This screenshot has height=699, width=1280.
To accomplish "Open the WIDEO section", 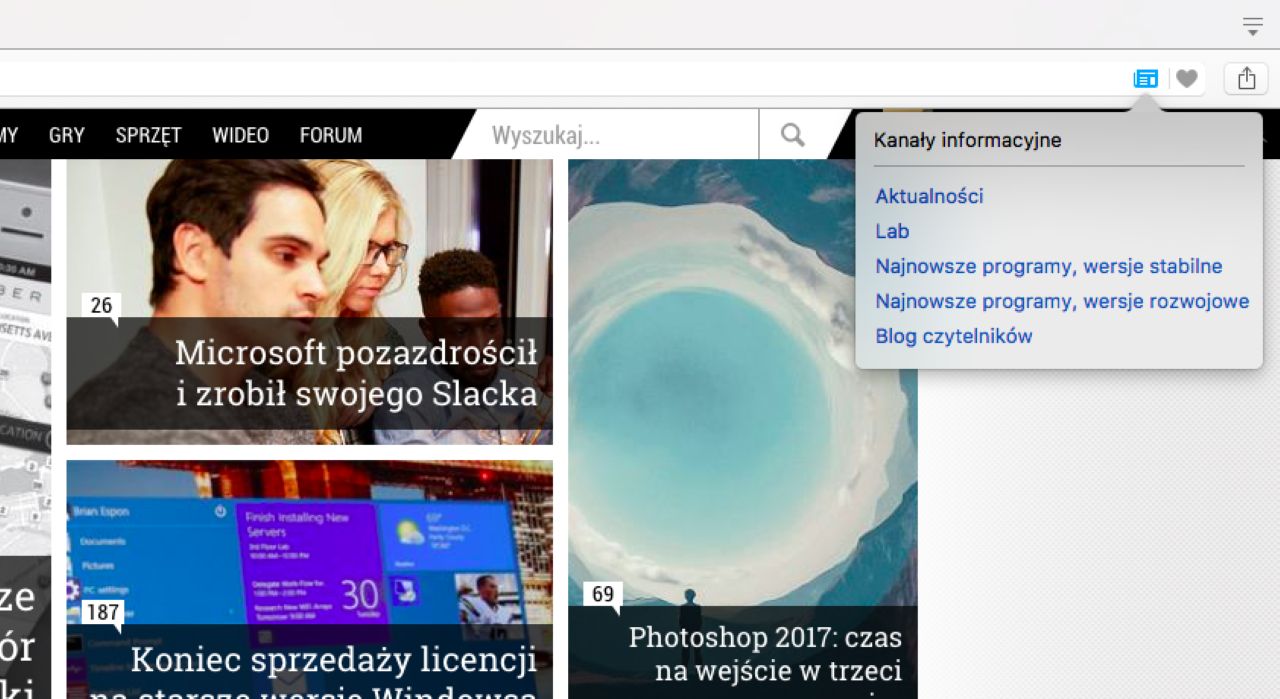I will coord(240,135).
